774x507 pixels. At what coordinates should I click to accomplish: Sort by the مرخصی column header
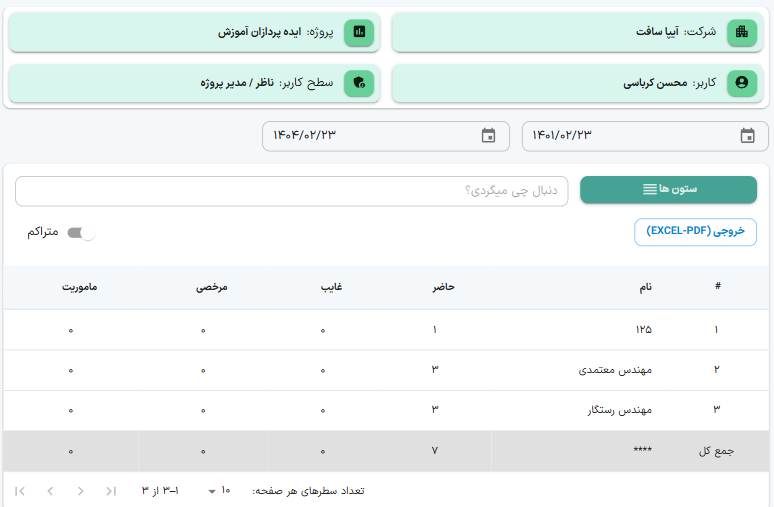[x=211, y=287]
